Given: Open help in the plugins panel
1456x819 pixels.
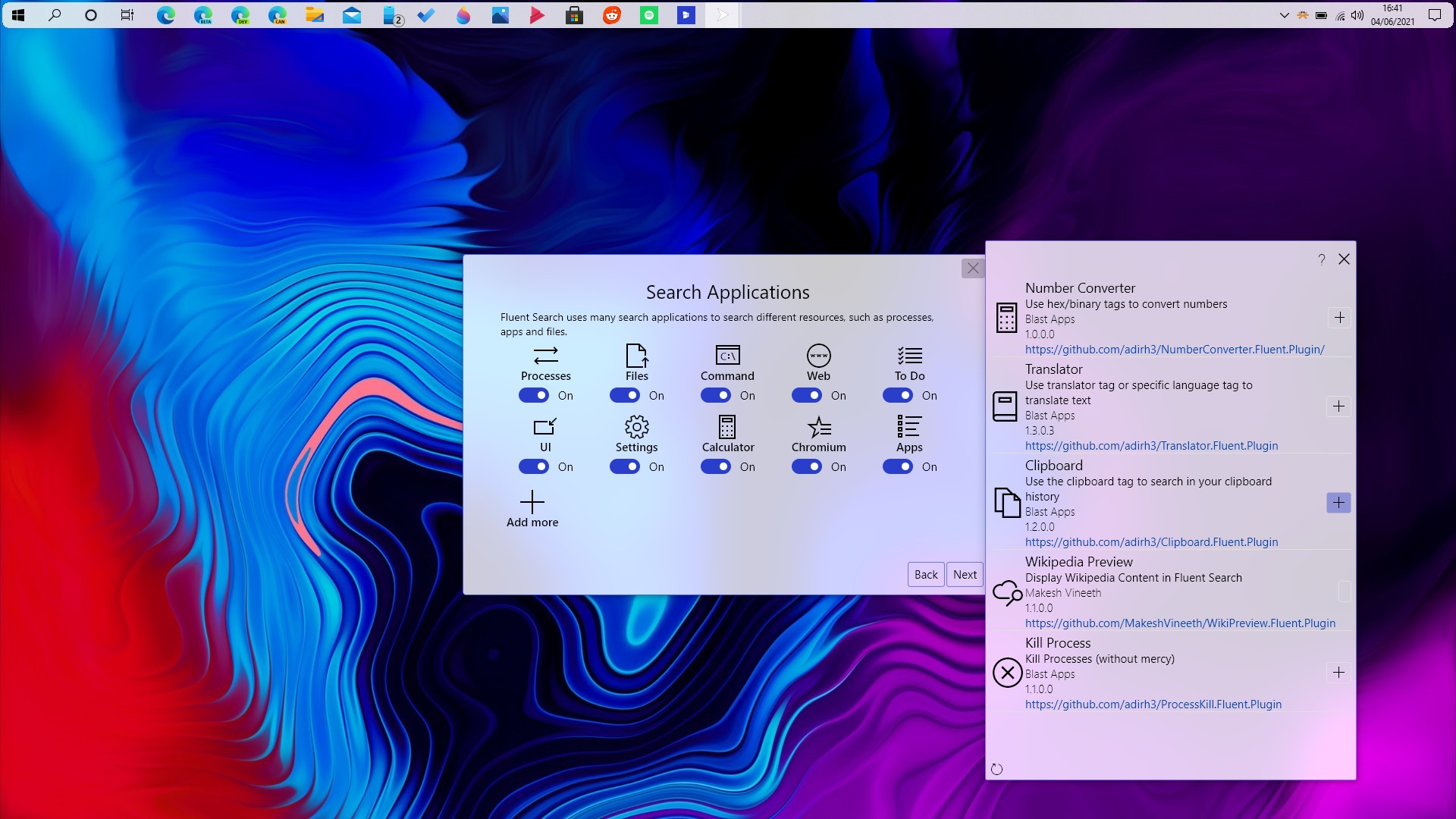Looking at the screenshot, I should (x=1321, y=259).
